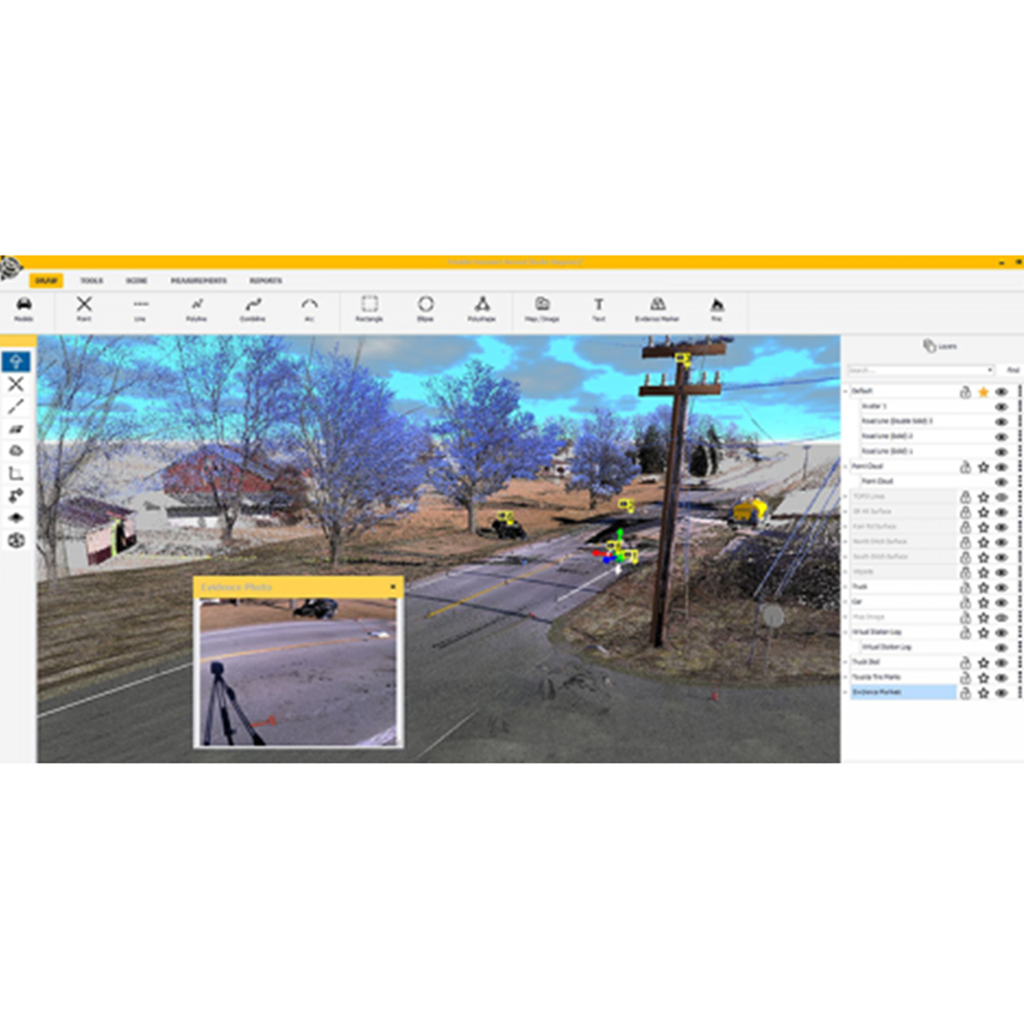Select the Arc tool
Viewport: 1024px width, 1024px height.
point(308,305)
